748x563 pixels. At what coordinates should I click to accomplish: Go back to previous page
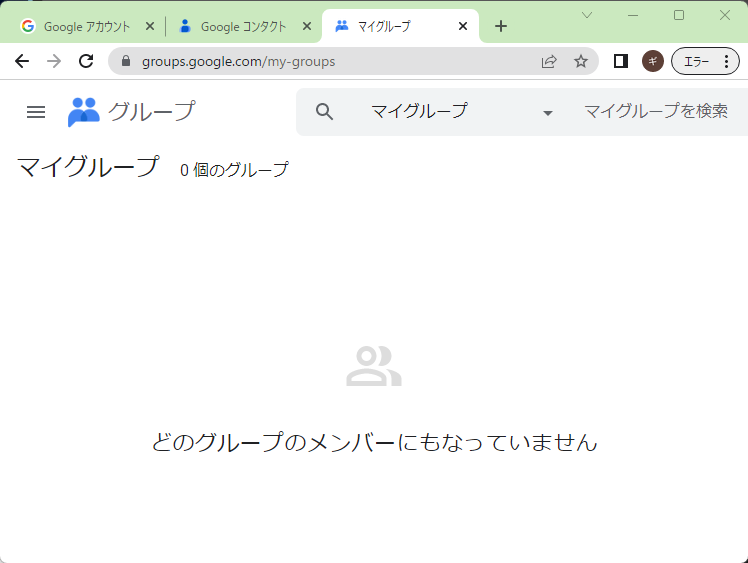tap(22, 61)
